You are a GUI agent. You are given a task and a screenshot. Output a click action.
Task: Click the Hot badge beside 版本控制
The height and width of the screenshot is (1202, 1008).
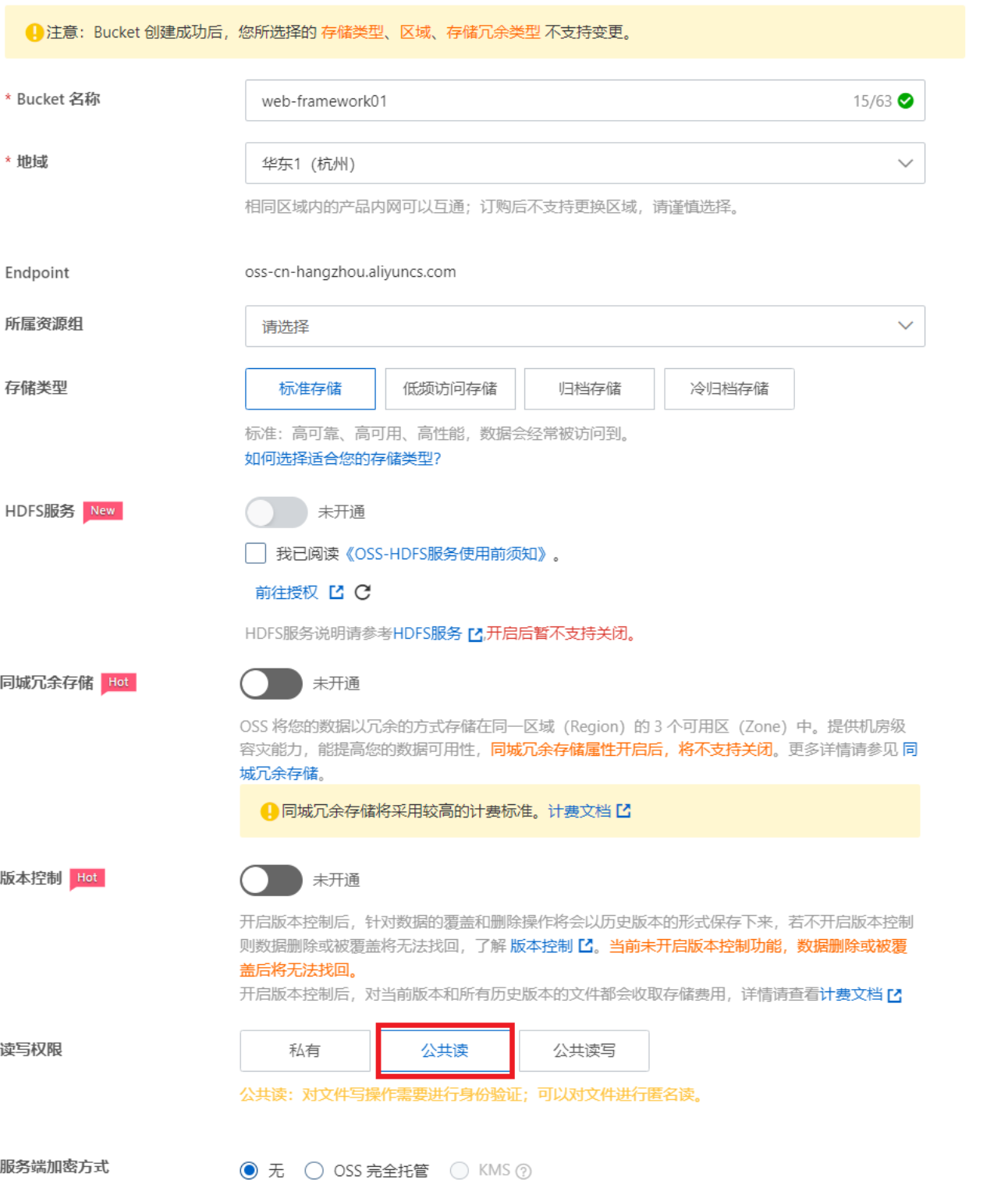[x=87, y=878]
